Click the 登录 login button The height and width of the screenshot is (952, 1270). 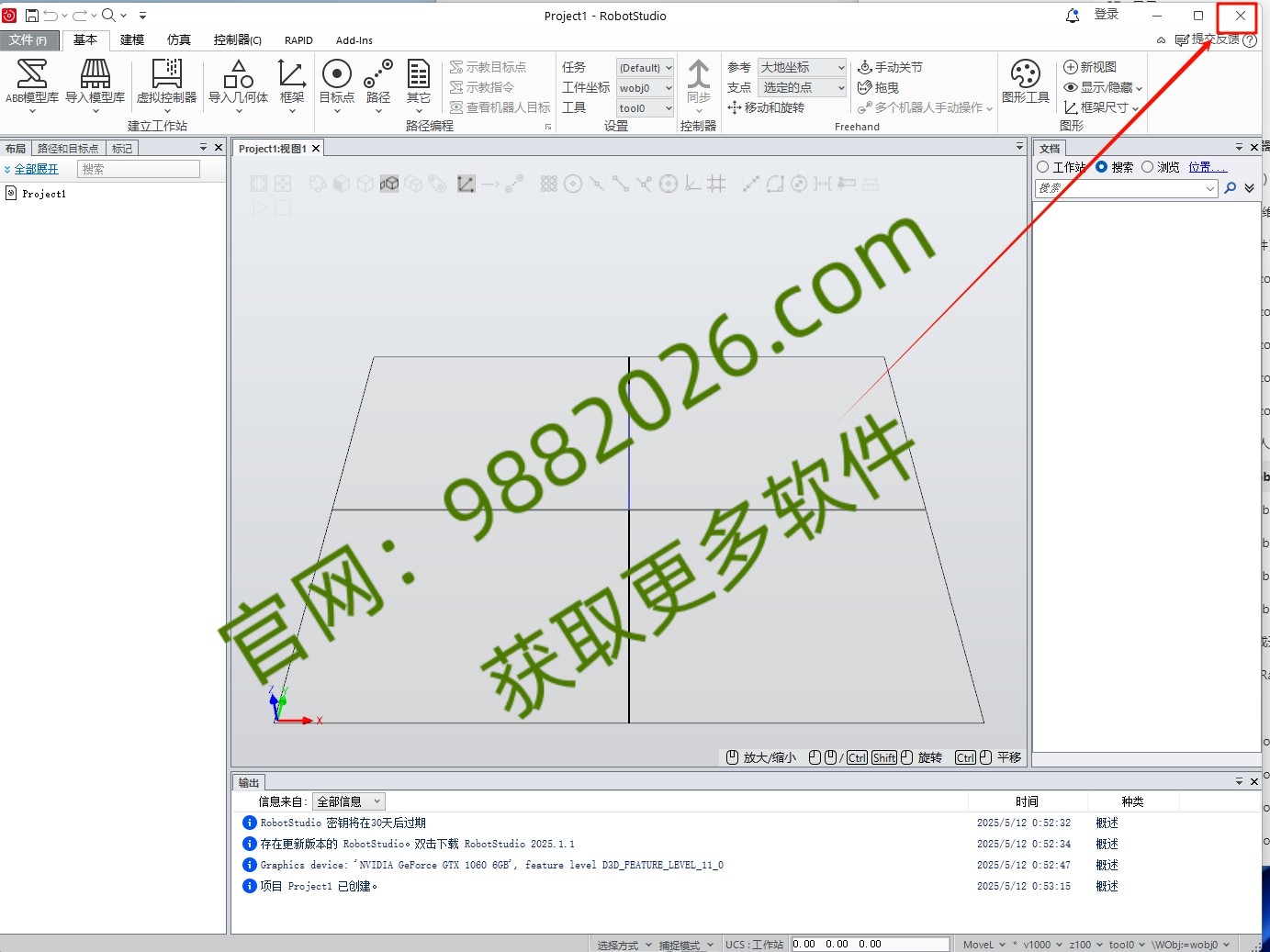(1107, 15)
